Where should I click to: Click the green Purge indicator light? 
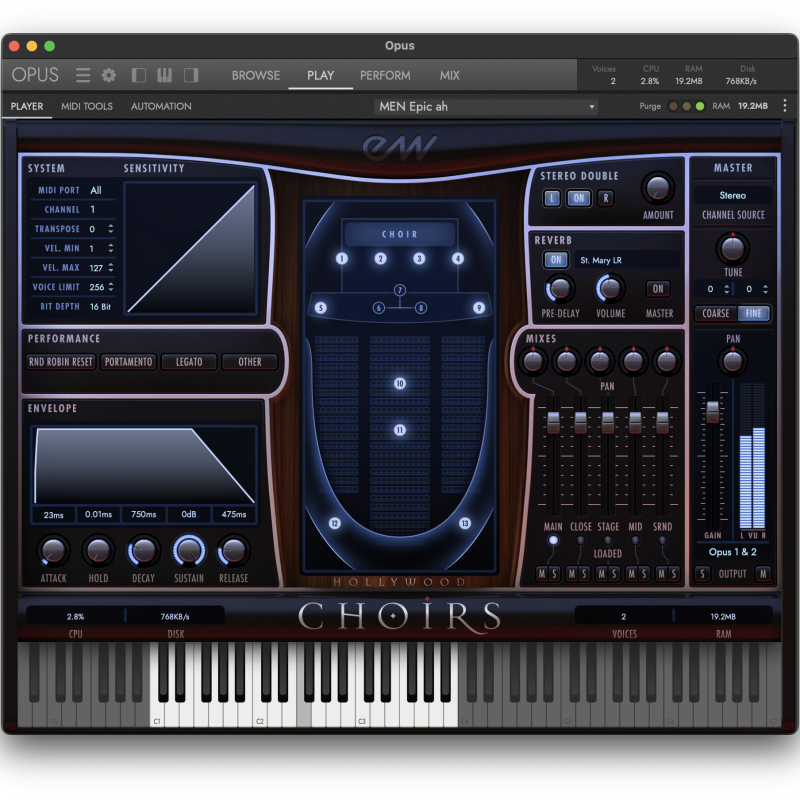[x=700, y=106]
